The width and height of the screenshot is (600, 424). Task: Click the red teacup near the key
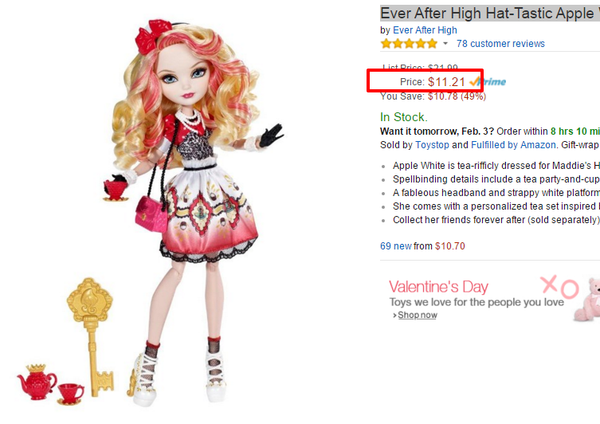click(71, 394)
